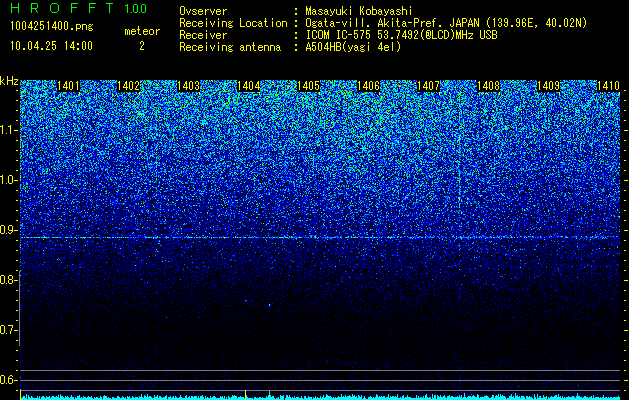Screen dimensions: 629x400
Task: Click the 1410 time marker
Action: (609, 86)
